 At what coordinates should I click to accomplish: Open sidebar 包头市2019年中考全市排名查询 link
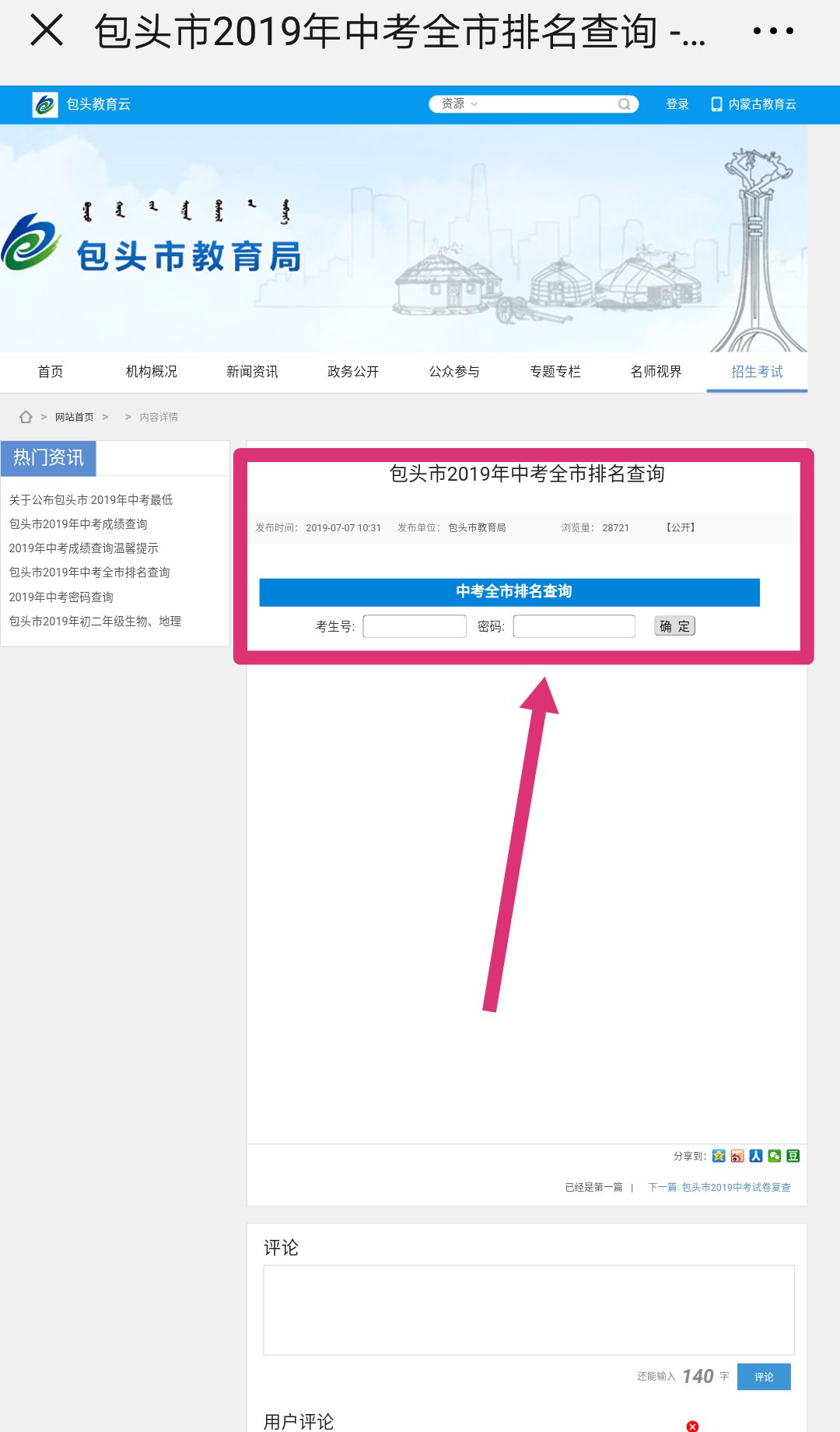coord(89,572)
